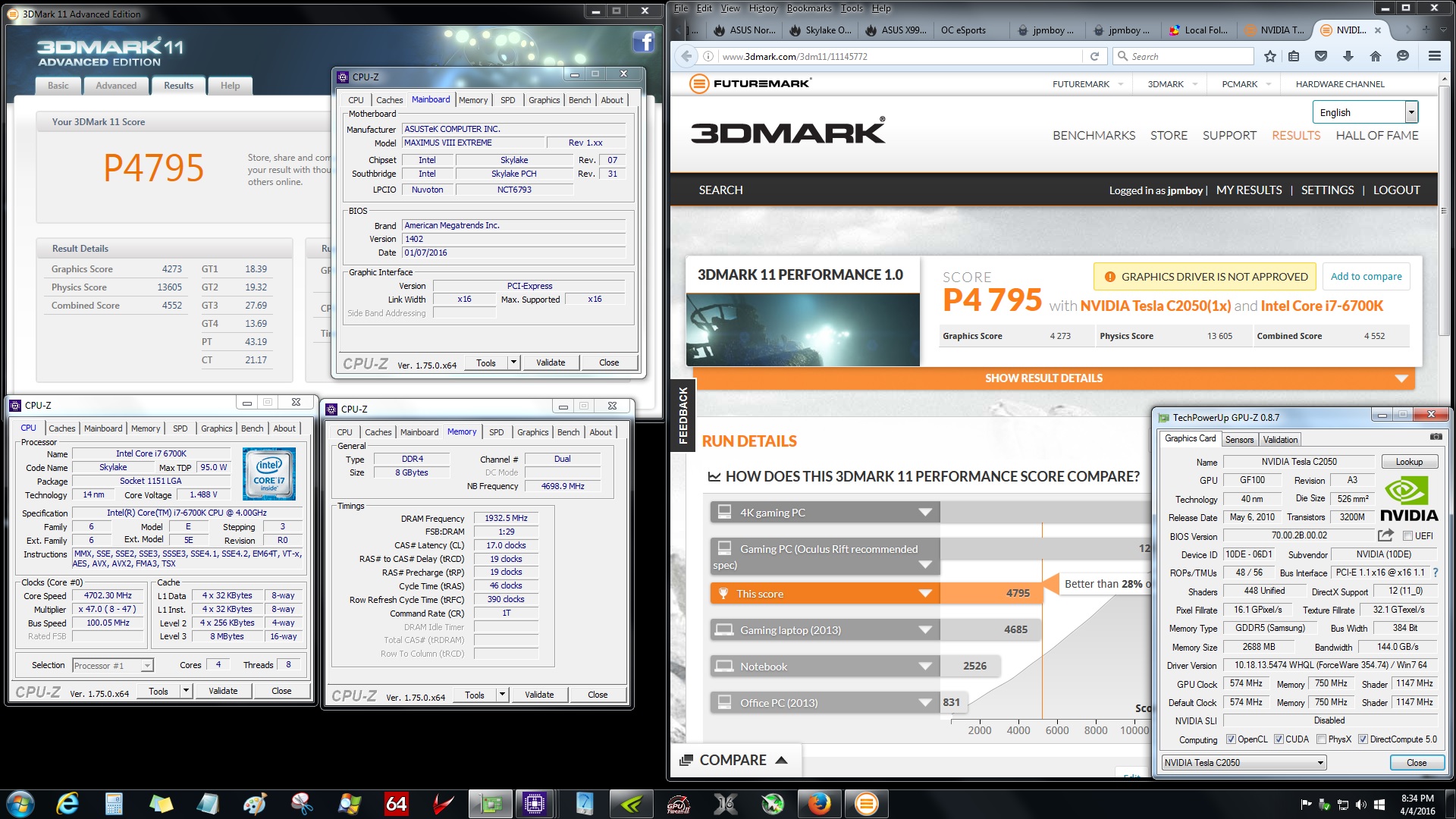The image size is (1456, 819).
Task: Click the vertical FEEDBACK side tab
Action: 682,415
